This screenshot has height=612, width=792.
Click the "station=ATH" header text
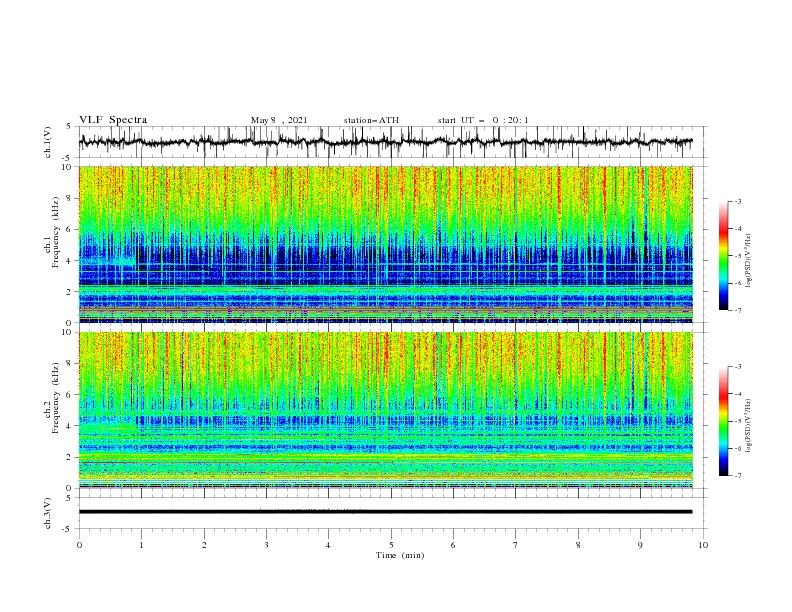[371, 120]
